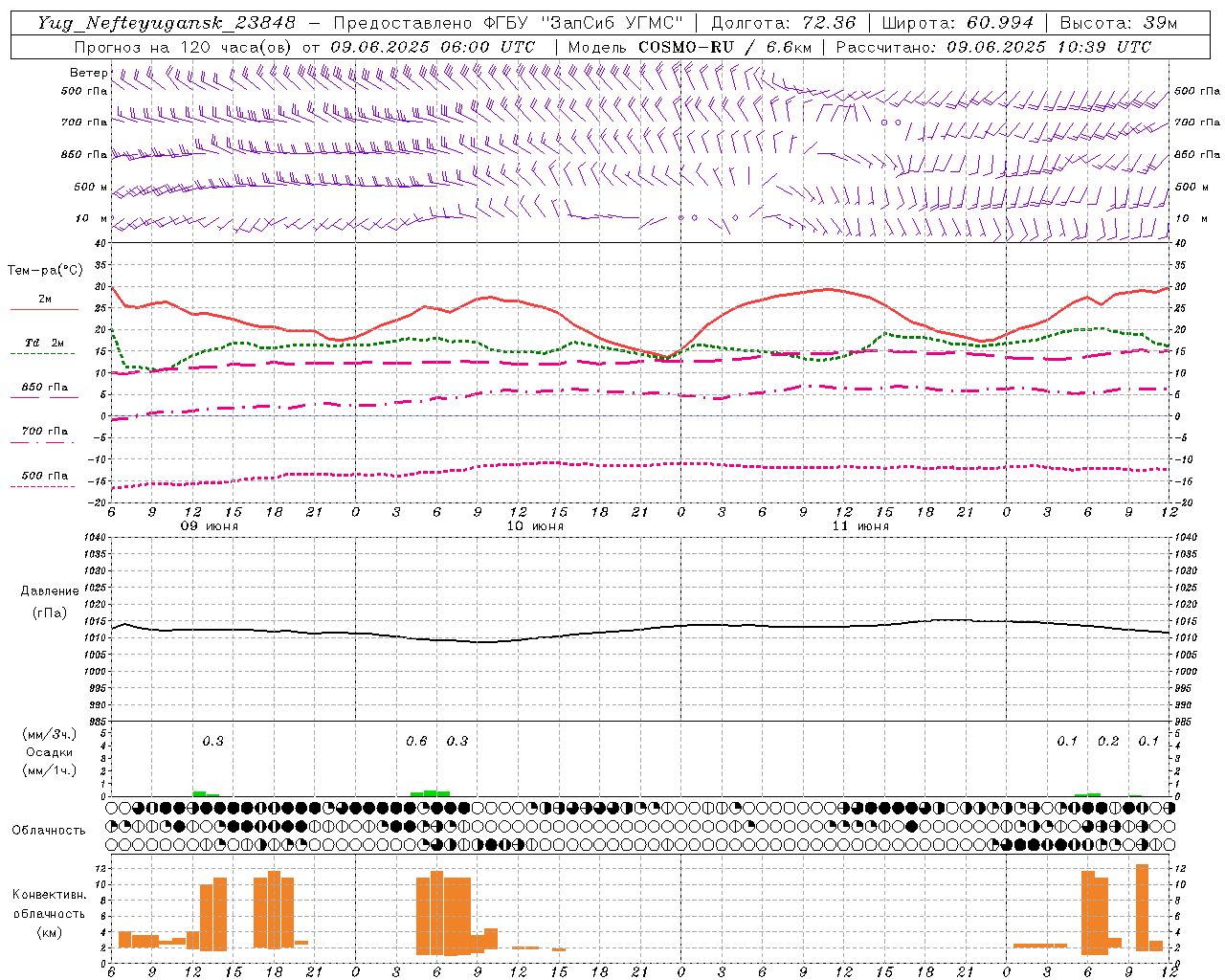Click the solid line sample under the '2м' legend

(44, 310)
